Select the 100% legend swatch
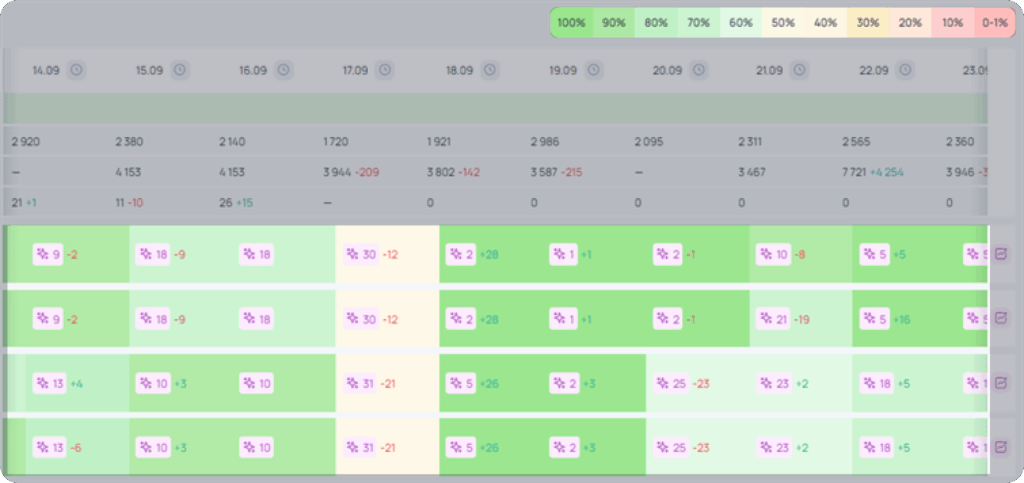This screenshot has height=483, width=1024. pyautogui.click(x=571, y=23)
